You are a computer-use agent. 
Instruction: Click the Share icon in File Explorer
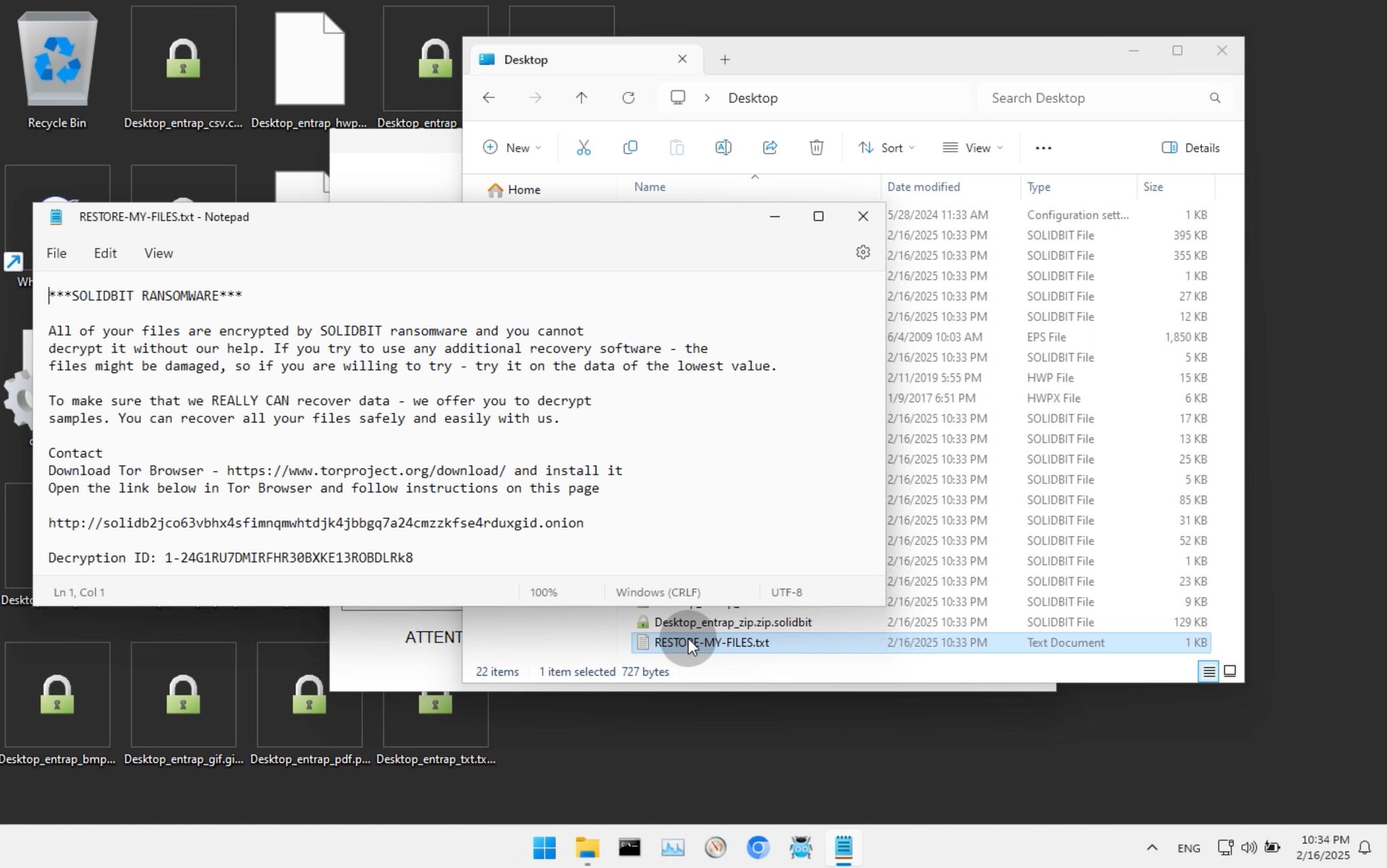click(769, 148)
